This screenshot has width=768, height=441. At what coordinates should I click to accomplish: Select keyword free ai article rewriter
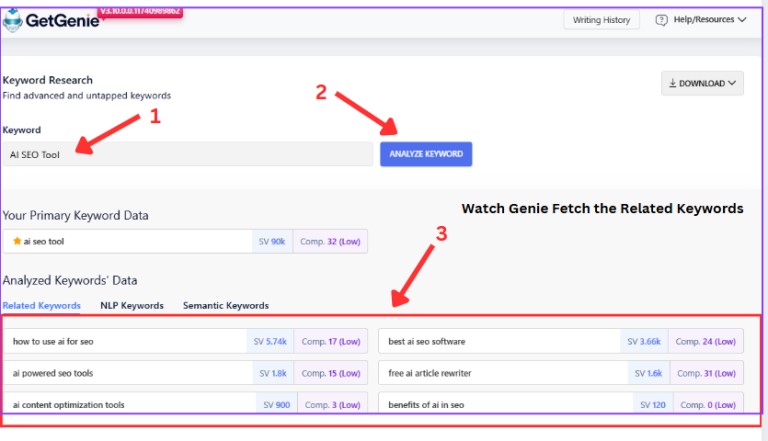561,373
